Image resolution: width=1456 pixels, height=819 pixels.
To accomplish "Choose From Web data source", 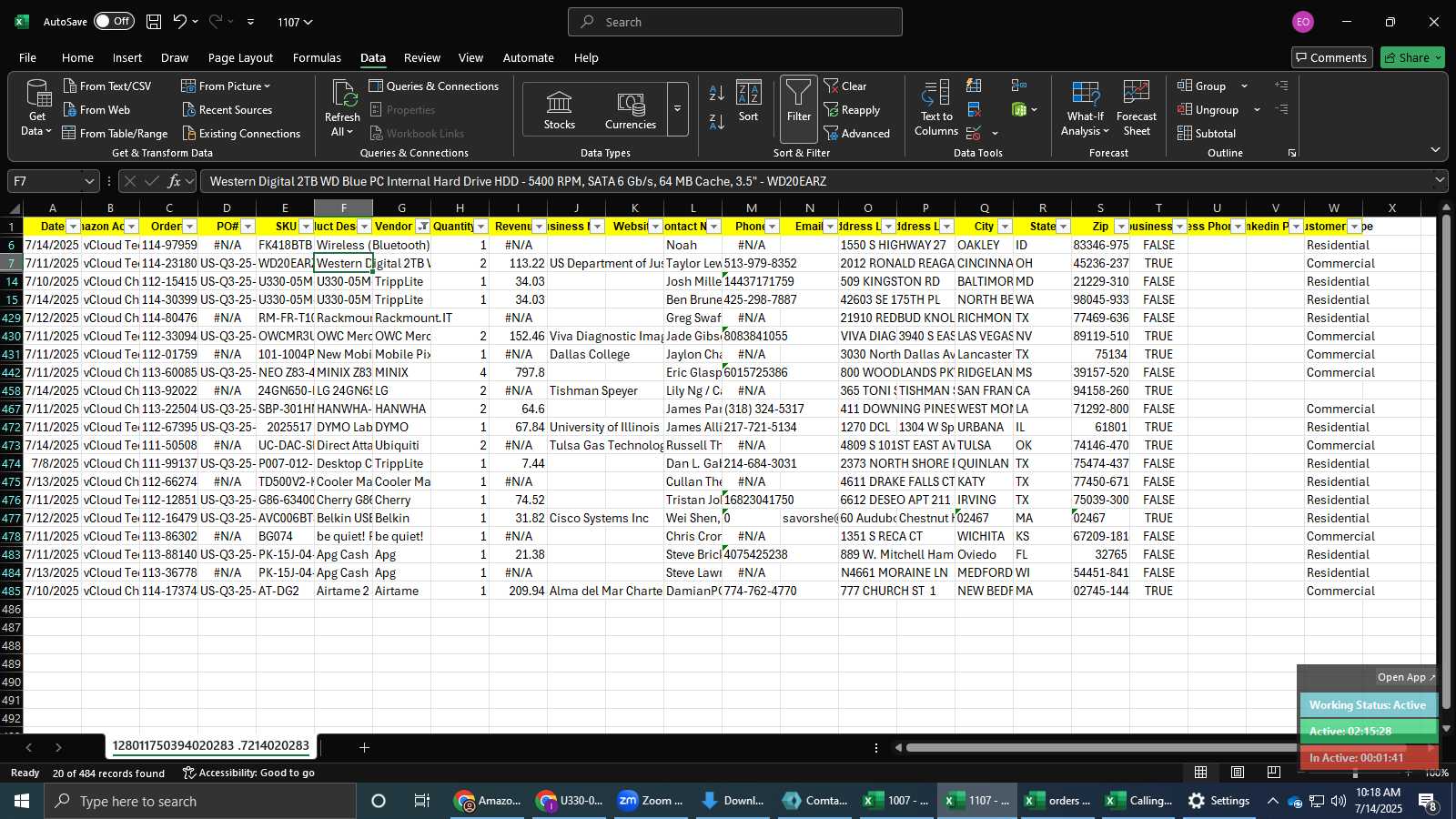I will pyautogui.click(x=96, y=109).
